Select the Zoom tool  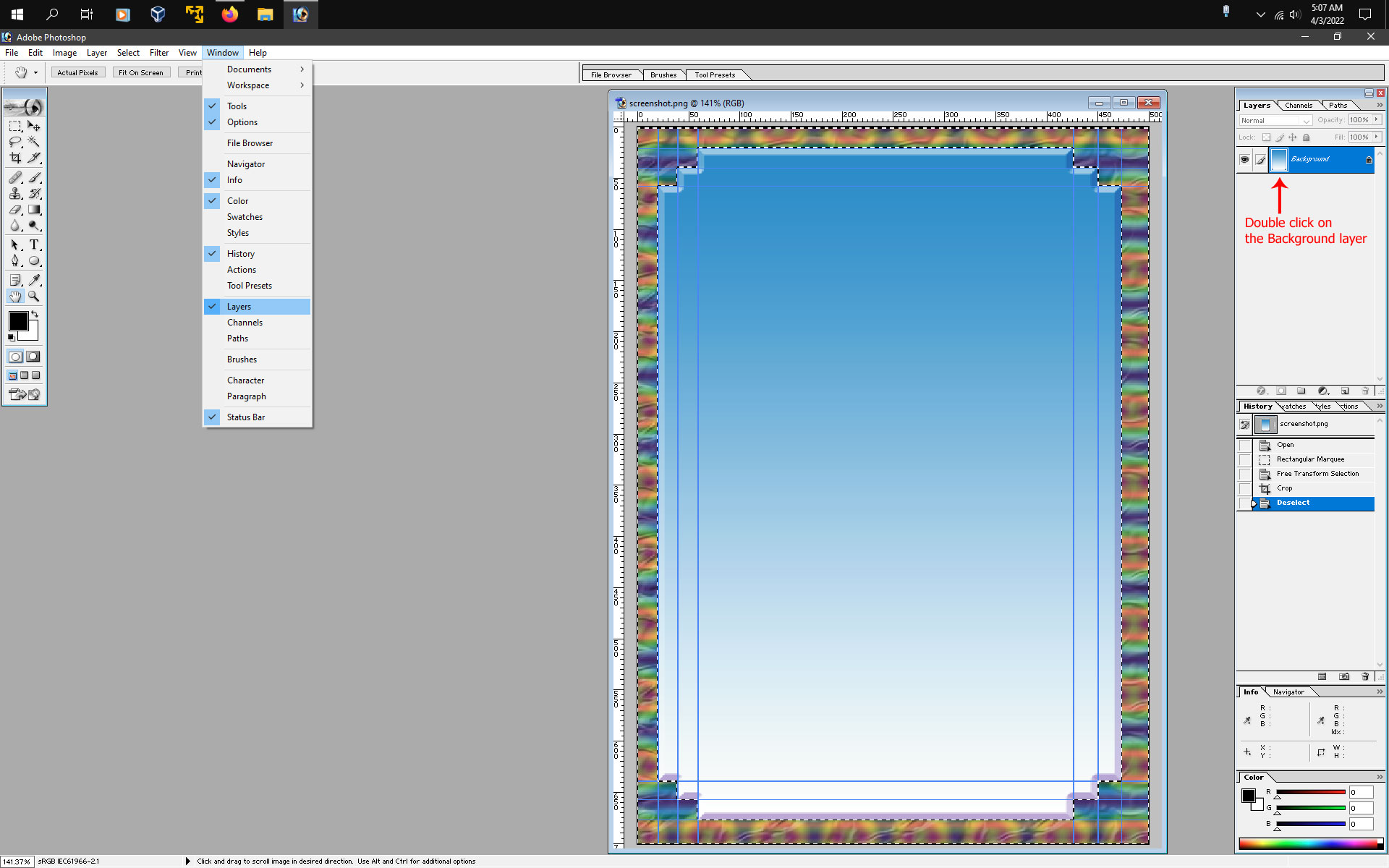point(34,296)
